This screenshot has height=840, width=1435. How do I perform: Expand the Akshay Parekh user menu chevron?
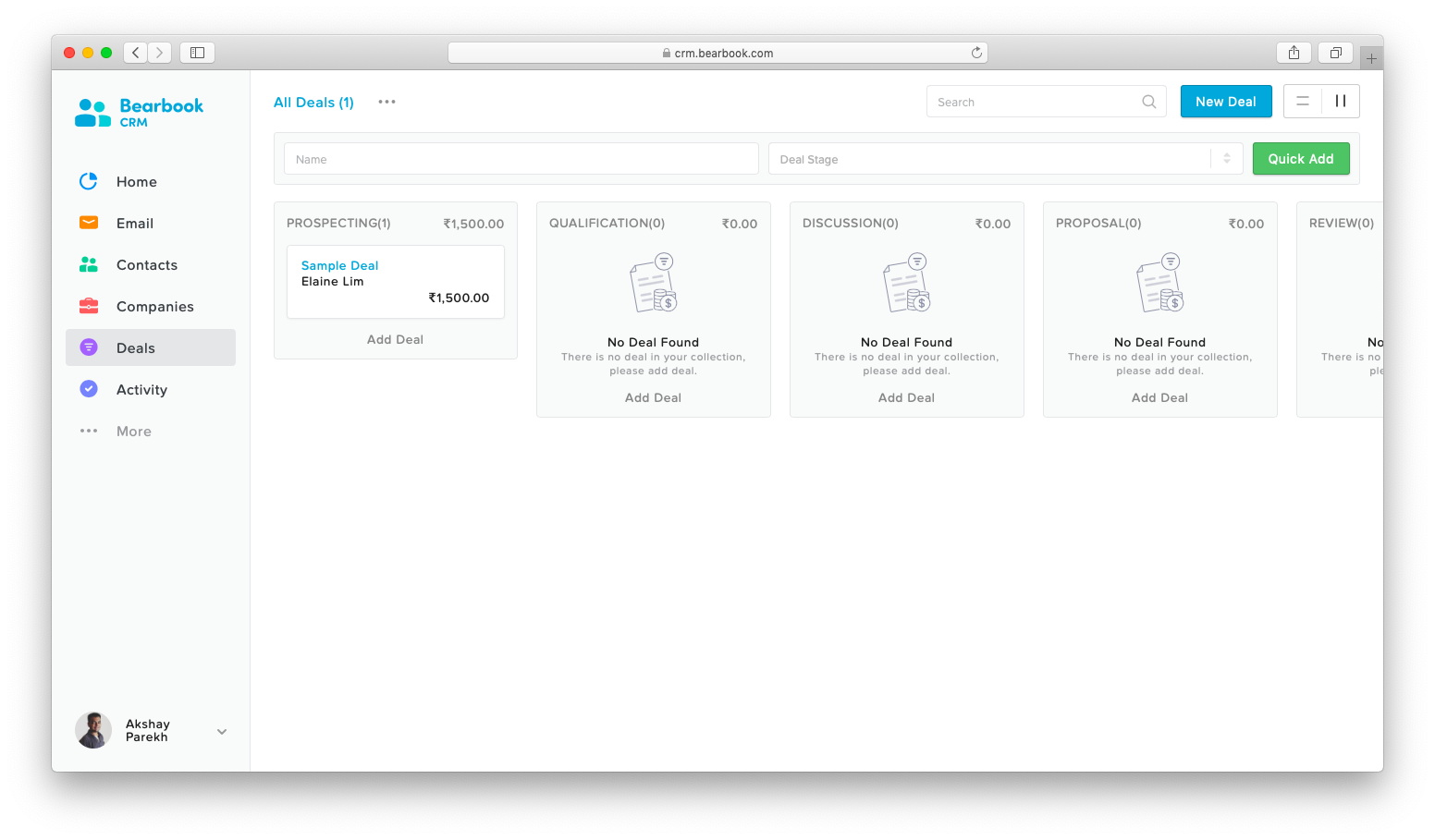click(x=222, y=731)
